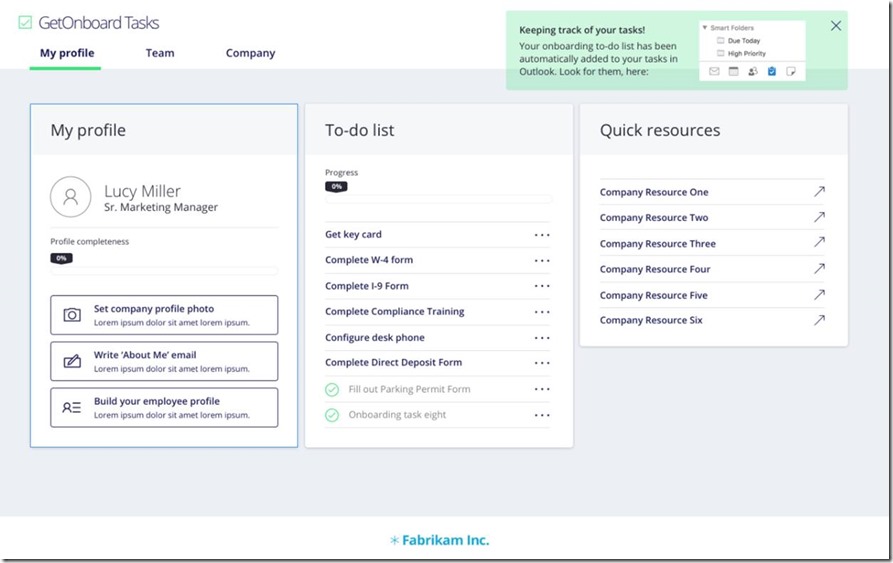This screenshot has height=563, width=893.
Task: Expand more options for Configure desk phone
Action: pos(542,338)
